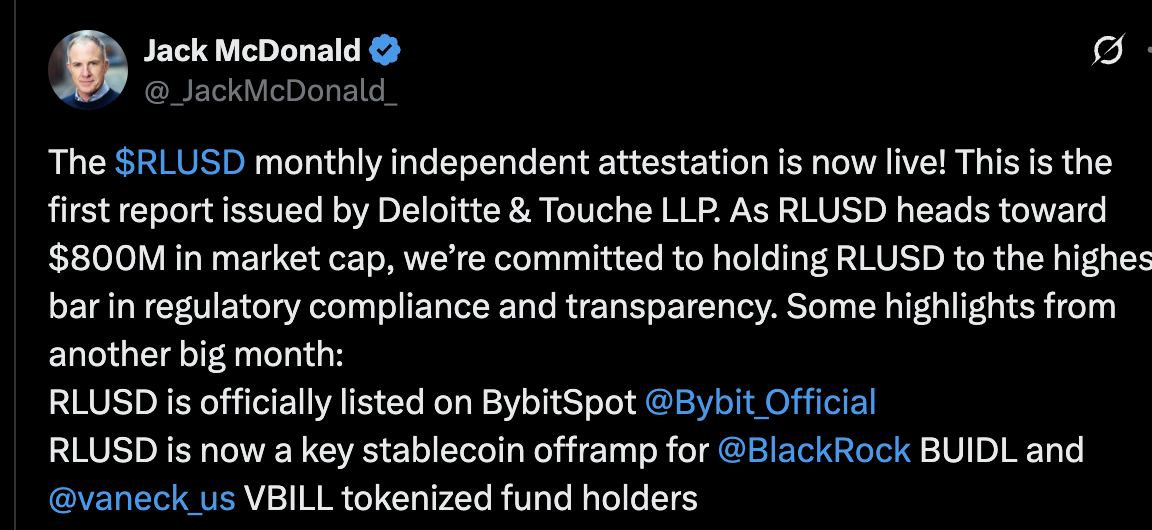Screen dimensions: 1152x530
Task: Click the blue verified checkmark badge
Action: coord(386,49)
